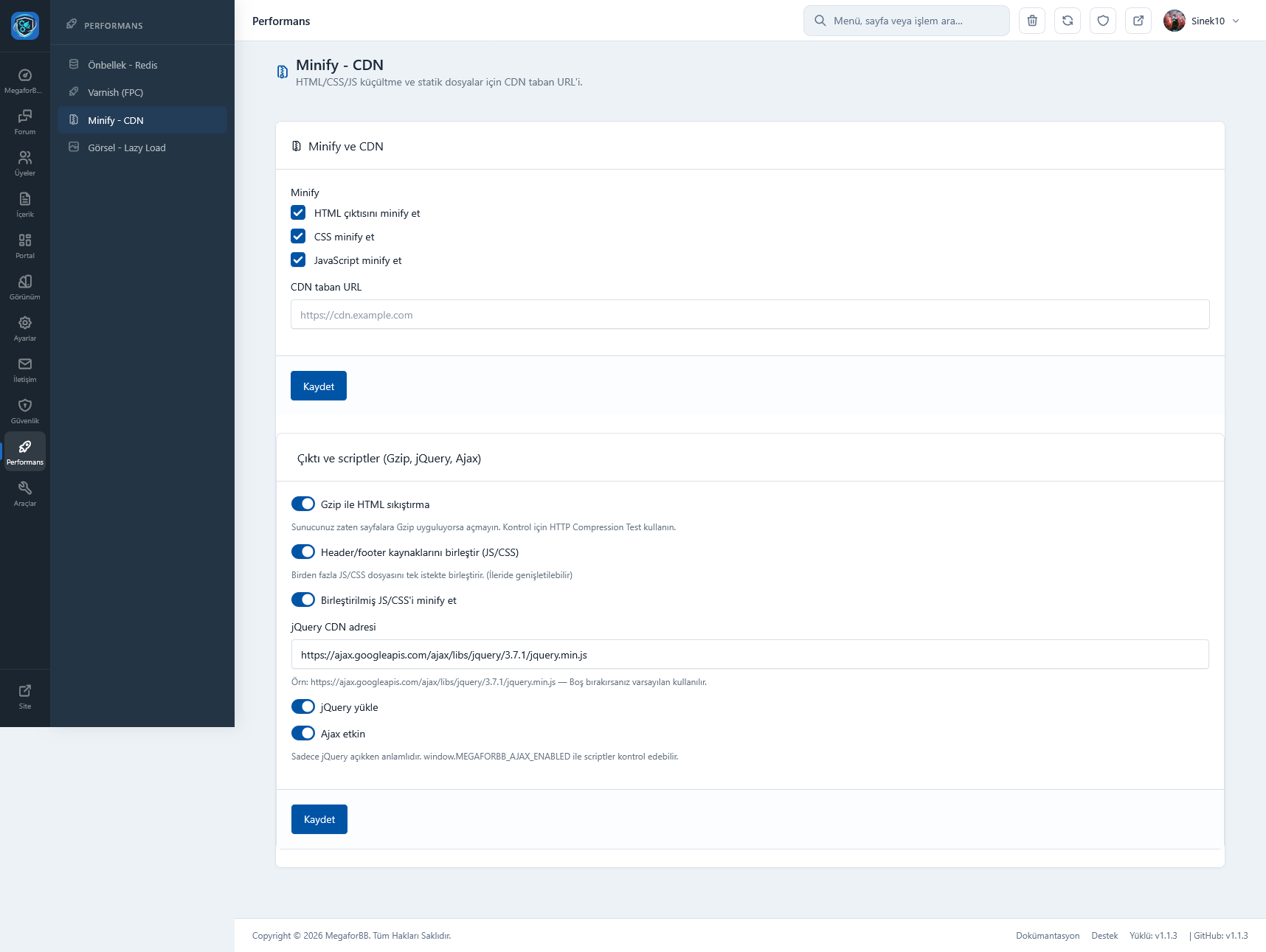The image size is (1266, 952).
Task: Turn off the jQuery yükle switch
Action: pyautogui.click(x=303, y=706)
